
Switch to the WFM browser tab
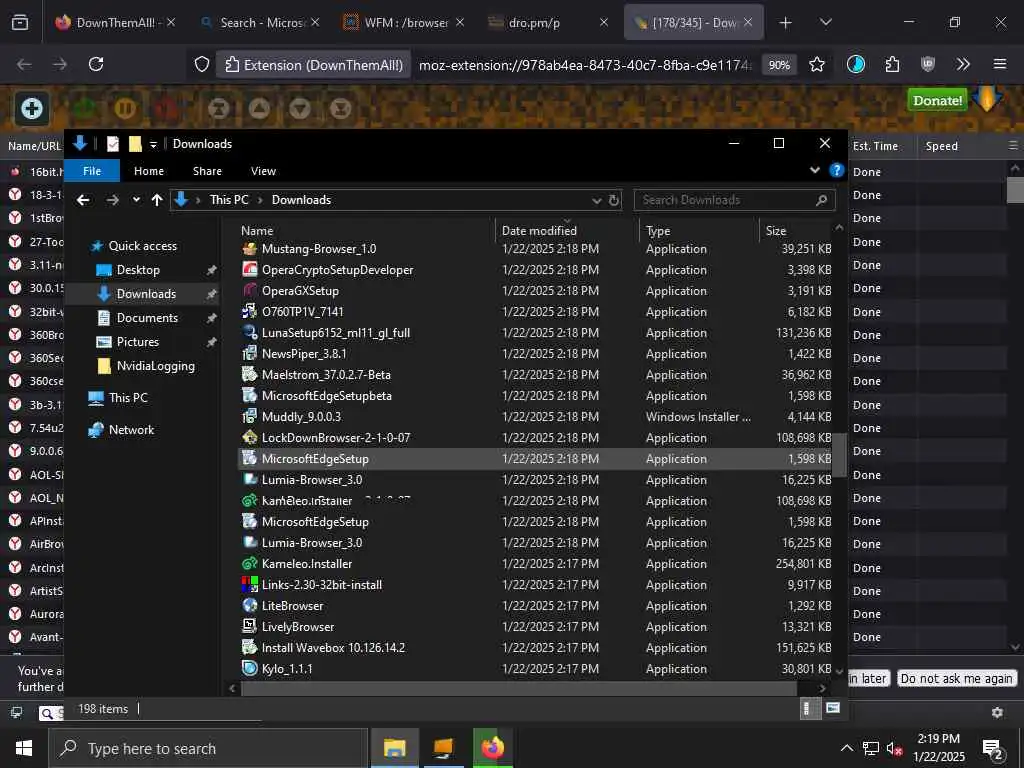tap(405, 23)
